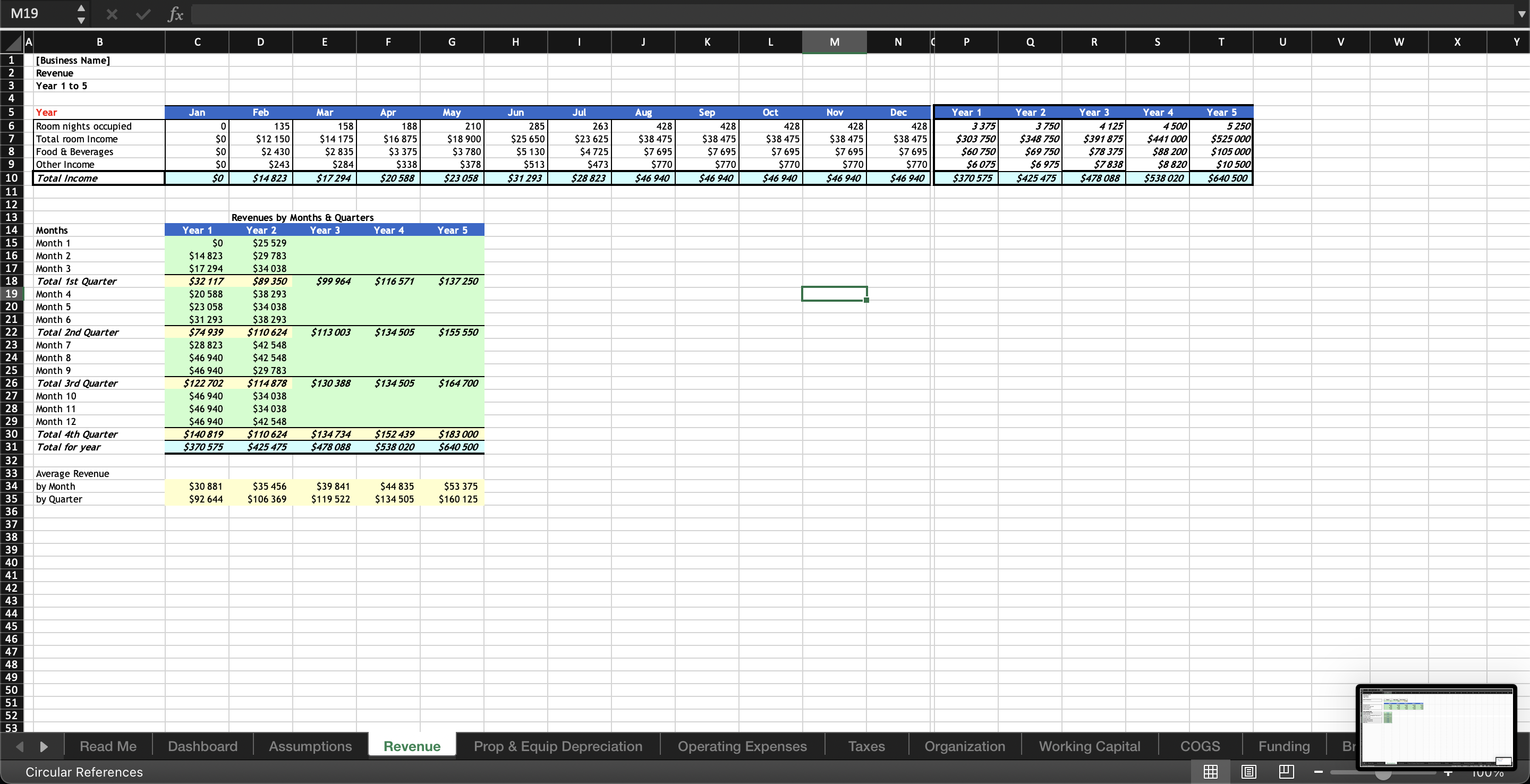Click the cancel entry X icon
The image size is (1530, 784).
[x=112, y=14]
